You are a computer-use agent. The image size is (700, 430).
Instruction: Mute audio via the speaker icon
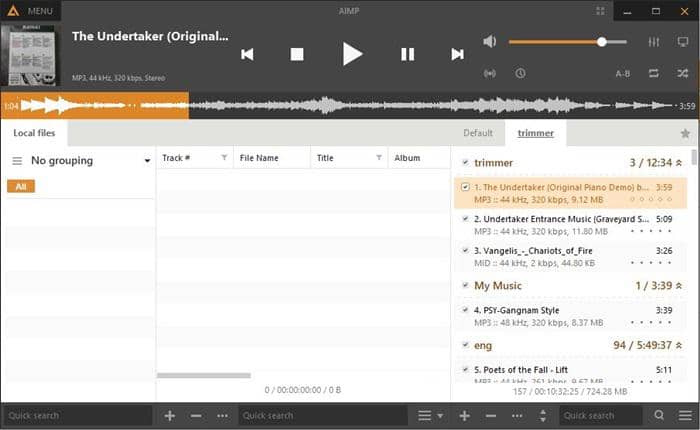(490, 42)
